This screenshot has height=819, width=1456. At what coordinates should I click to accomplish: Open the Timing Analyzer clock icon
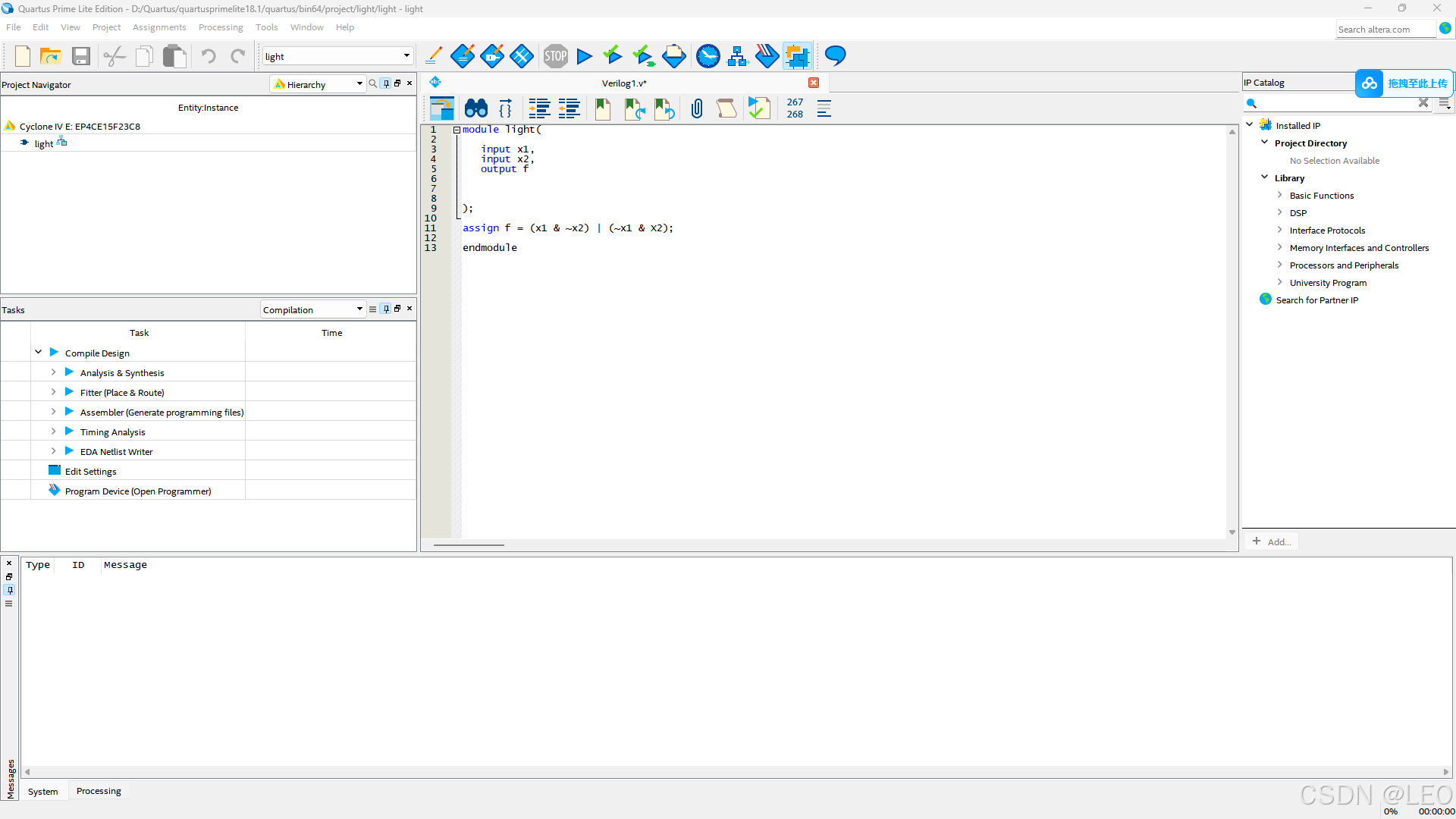click(708, 56)
